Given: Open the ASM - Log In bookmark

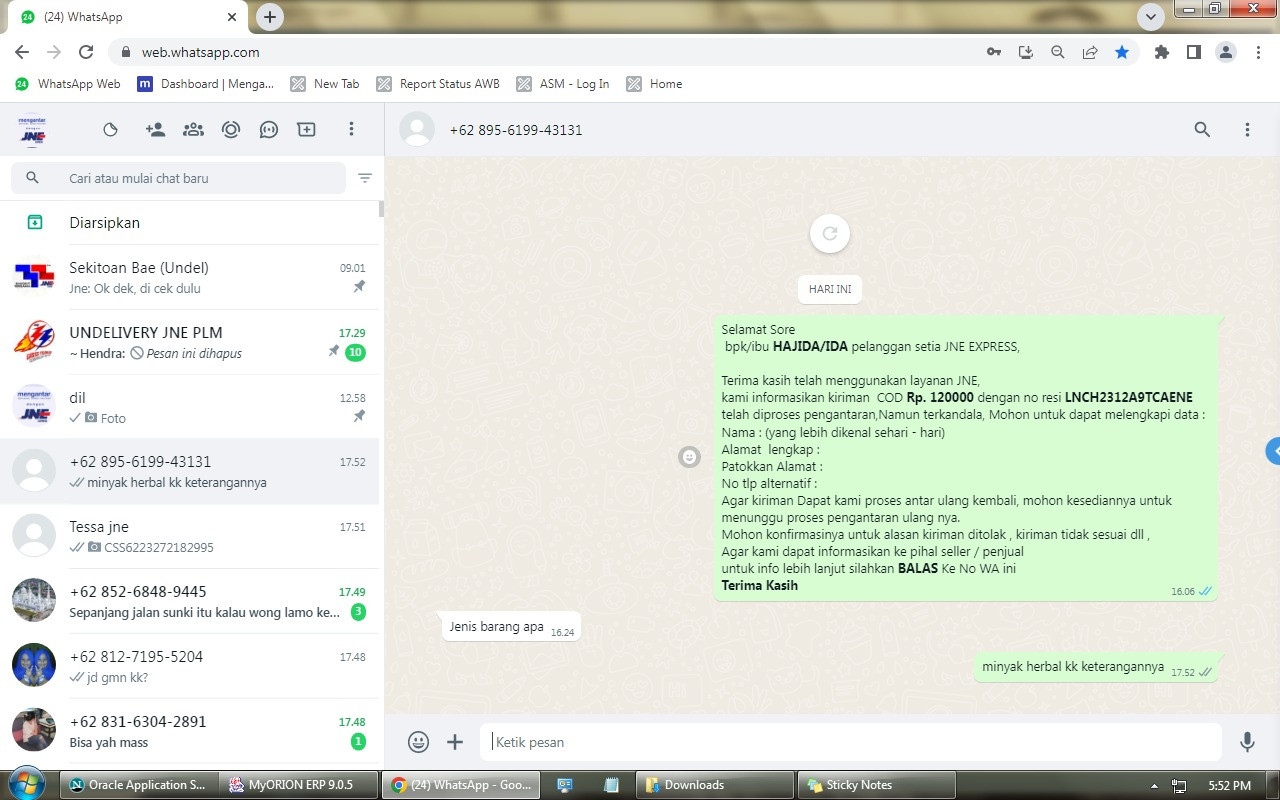Looking at the screenshot, I should tap(563, 84).
